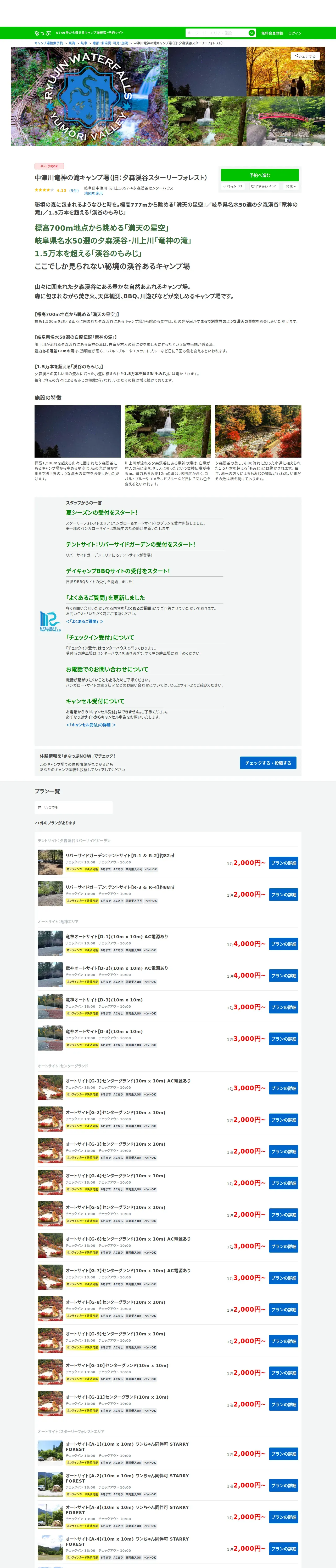
Task: Go to 恵那・多治見・可児・加茂 breadcrumb
Action: pos(110,43)
